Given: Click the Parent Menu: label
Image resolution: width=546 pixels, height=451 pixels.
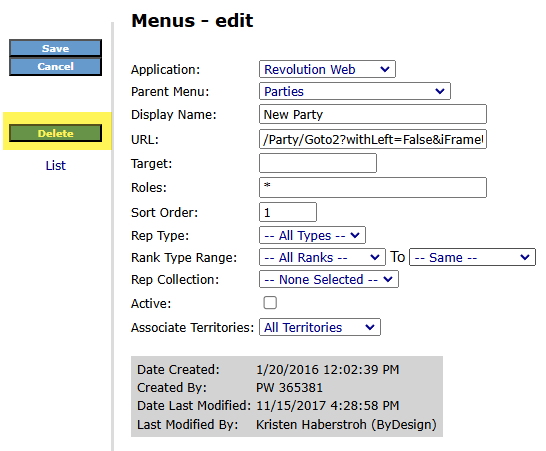Looking at the screenshot, I should (170, 92).
